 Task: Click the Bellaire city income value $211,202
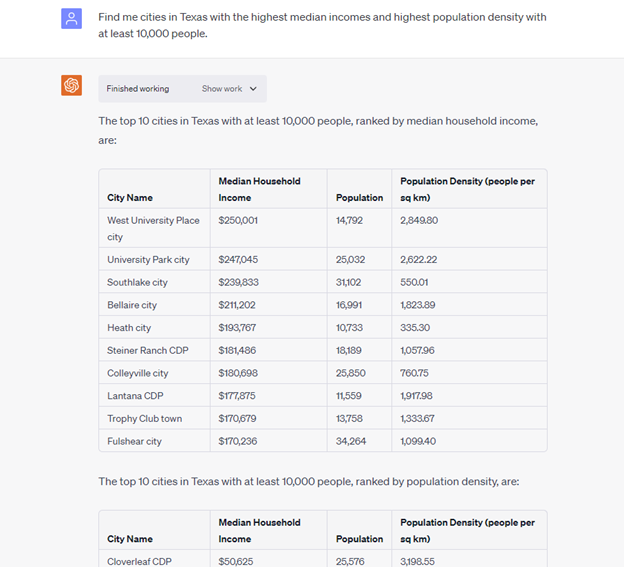click(237, 305)
